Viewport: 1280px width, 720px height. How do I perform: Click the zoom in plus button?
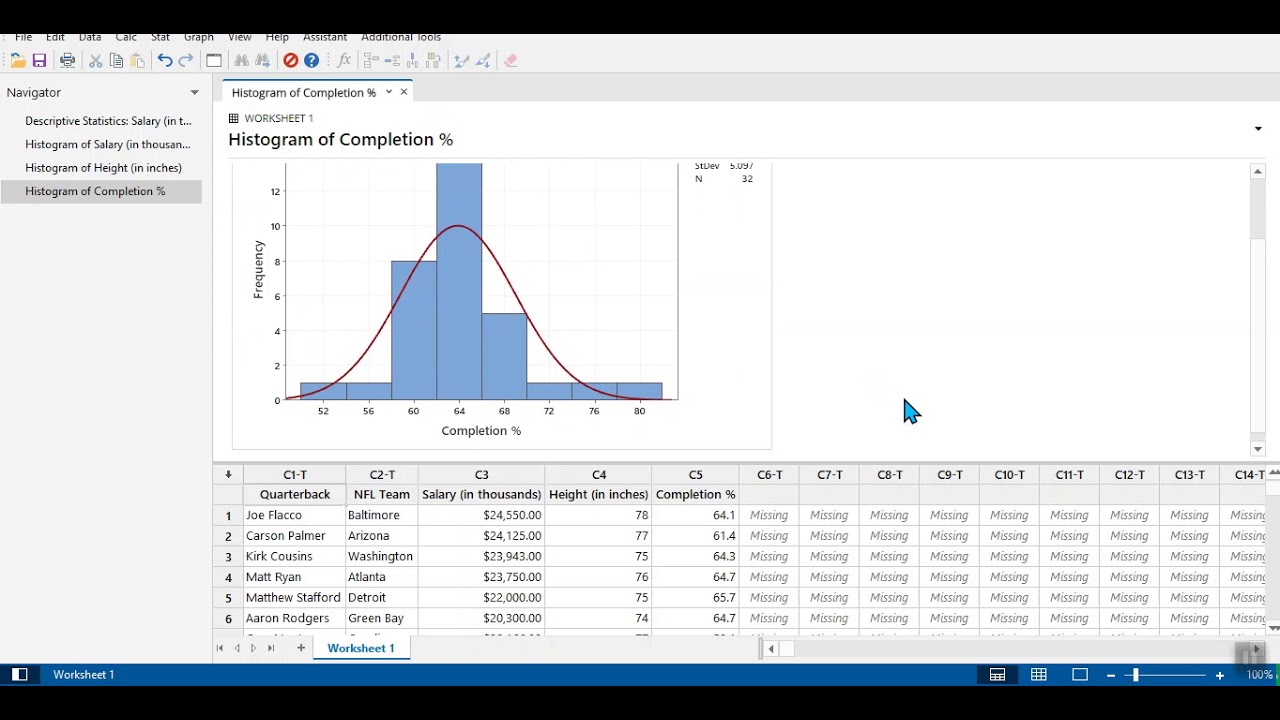(x=1220, y=676)
